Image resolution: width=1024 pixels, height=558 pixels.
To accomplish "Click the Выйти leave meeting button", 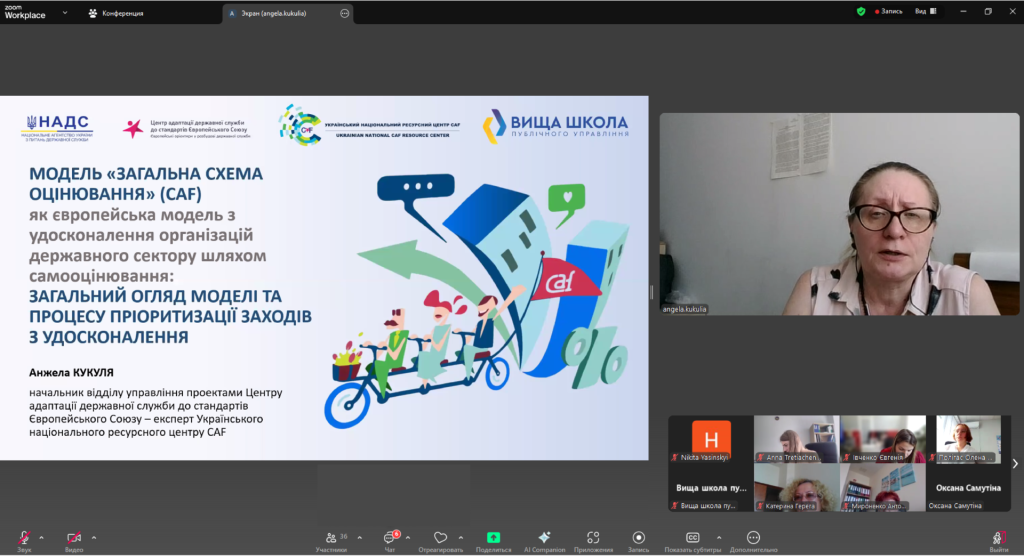I will point(999,540).
